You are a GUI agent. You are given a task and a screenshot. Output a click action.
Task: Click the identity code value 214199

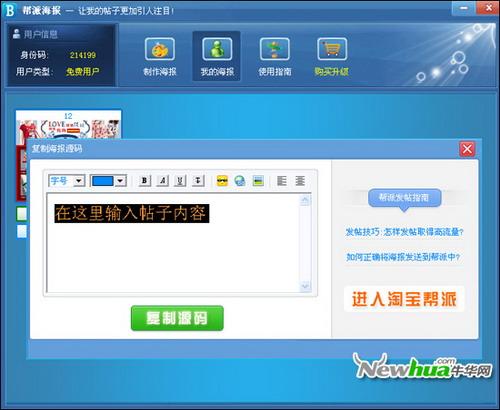(x=83, y=55)
